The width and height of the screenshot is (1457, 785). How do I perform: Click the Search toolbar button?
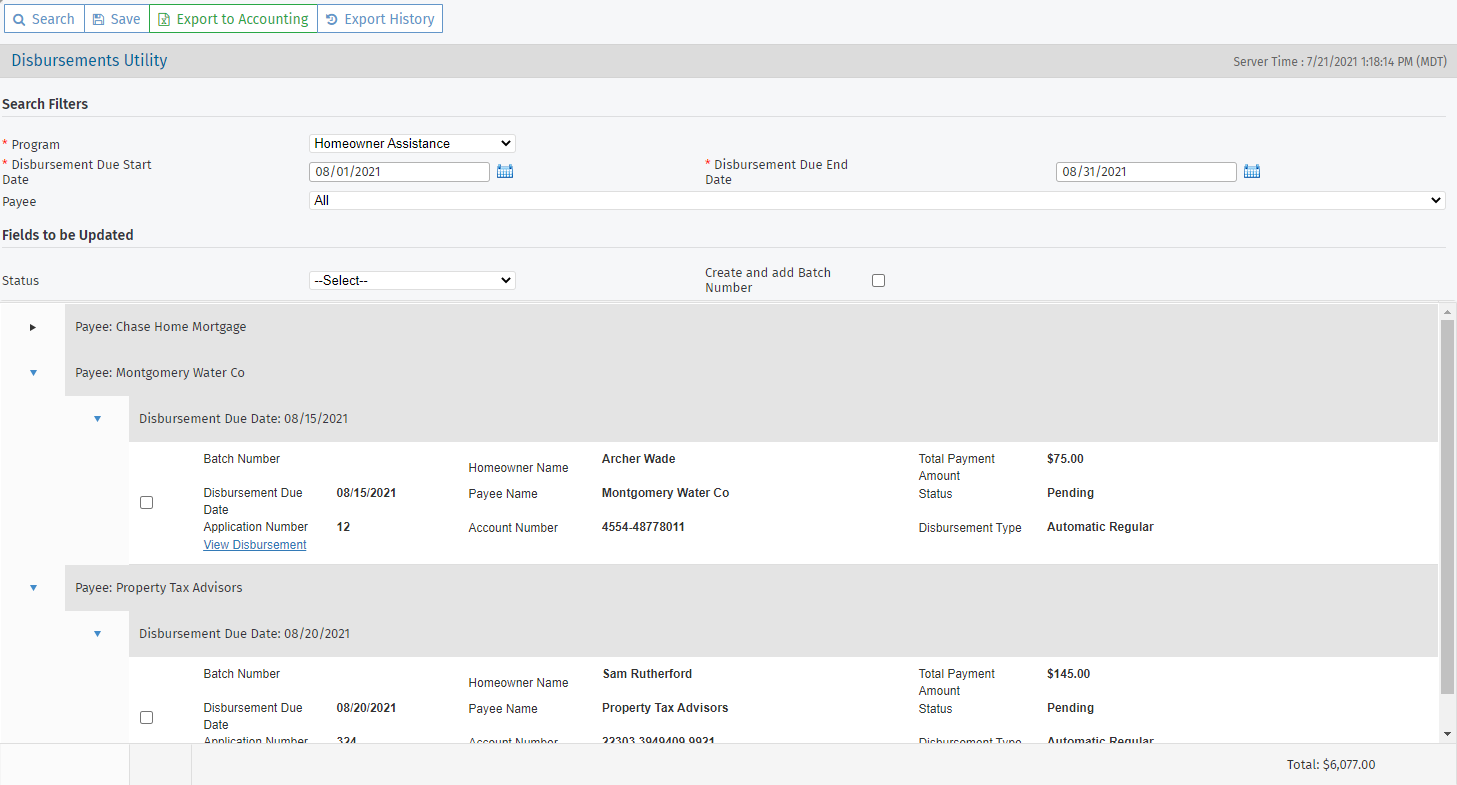pos(44,19)
